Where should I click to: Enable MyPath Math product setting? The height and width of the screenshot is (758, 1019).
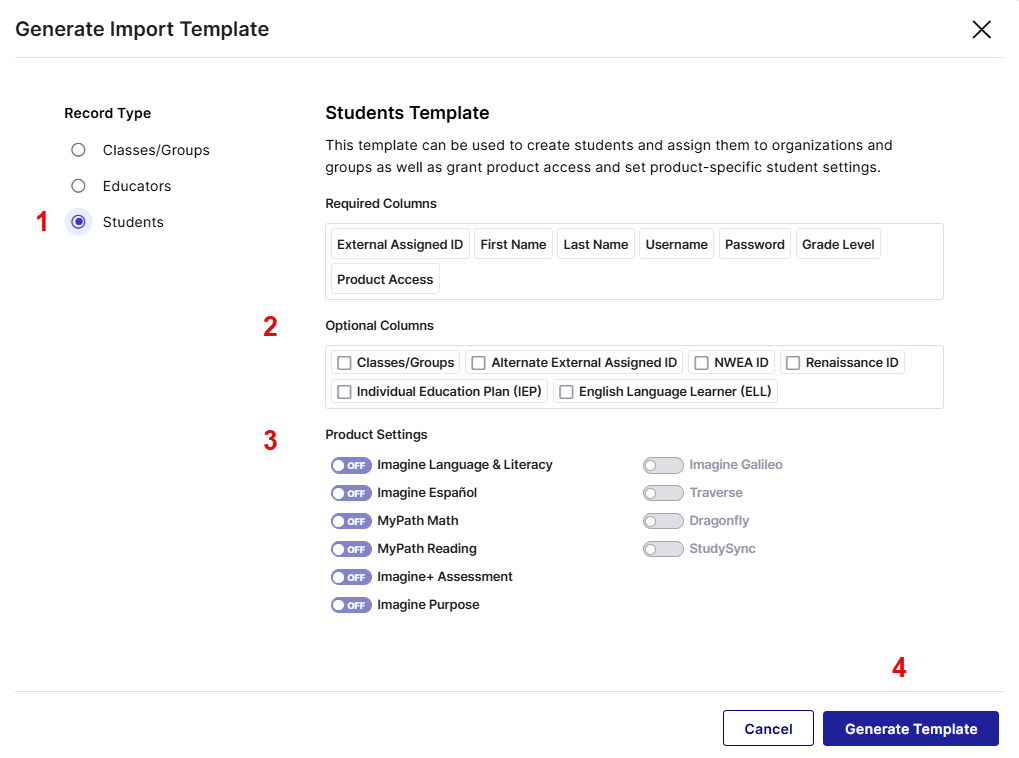point(351,521)
